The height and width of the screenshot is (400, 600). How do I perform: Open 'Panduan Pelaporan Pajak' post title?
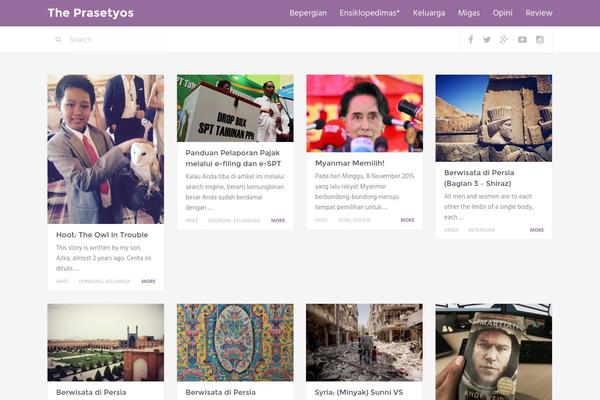pyautogui.click(x=233, y=158)
